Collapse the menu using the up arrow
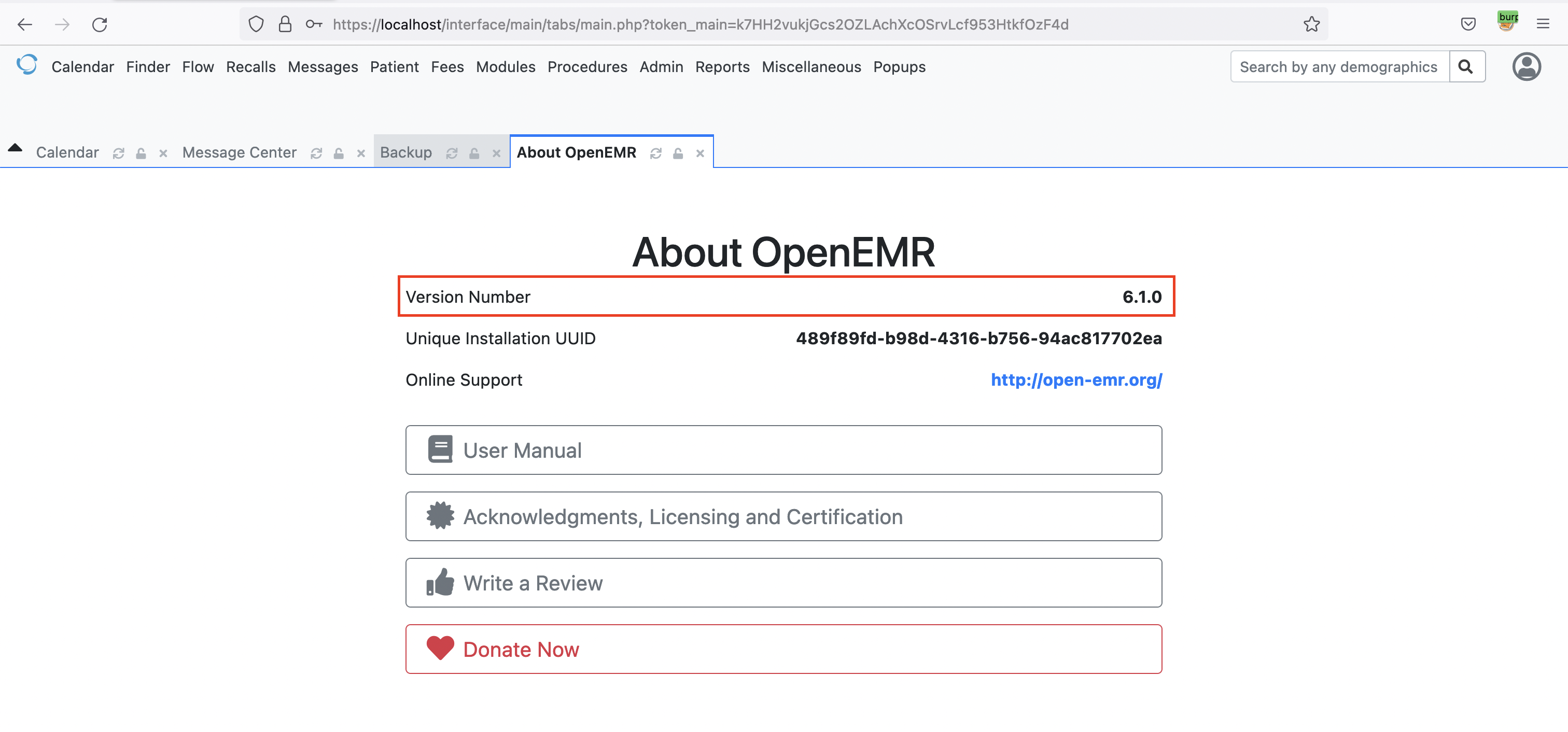The width and height of the screenshot is (1568, 732). (x=15, y=148)
